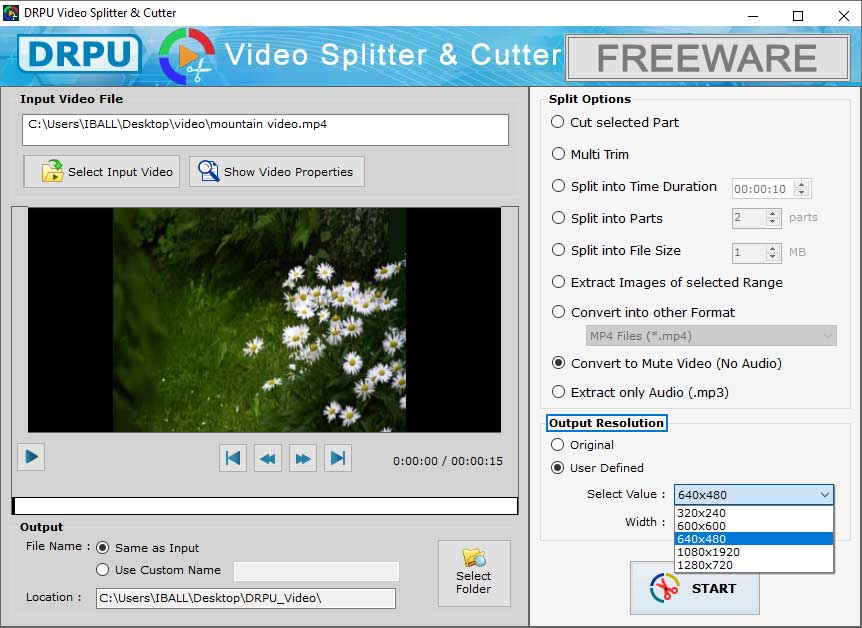Skip to the end of the video

pos(338,458)
